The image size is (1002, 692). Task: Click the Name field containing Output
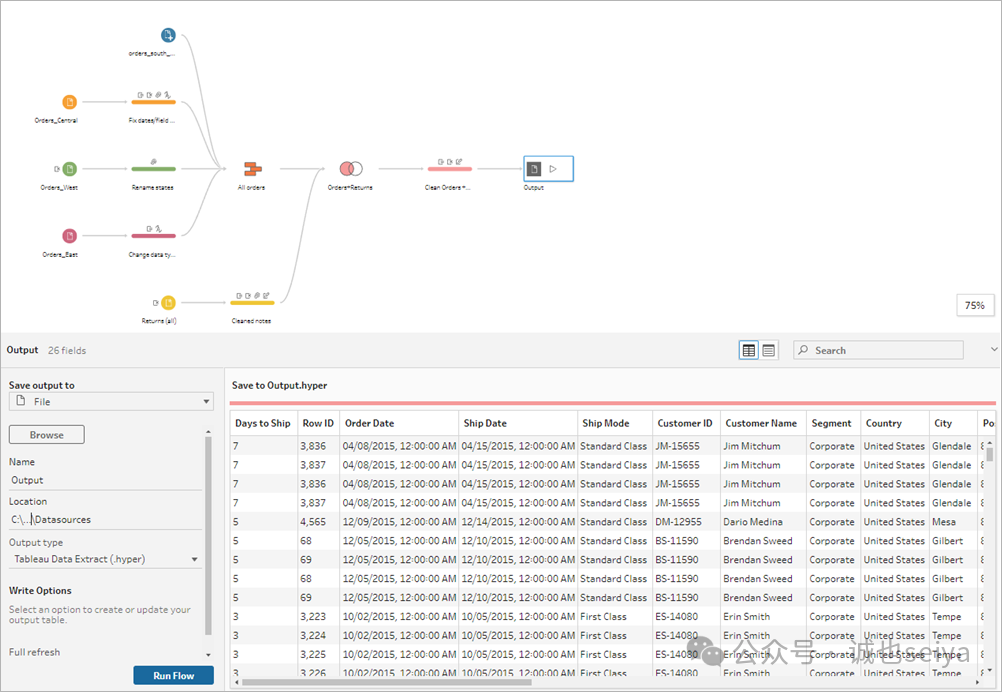pyautogui.click(x=105, y=481)
